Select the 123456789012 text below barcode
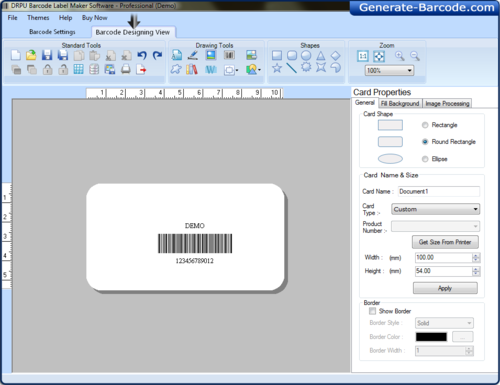Screen dimensions: 500x385 click(195, 261)
